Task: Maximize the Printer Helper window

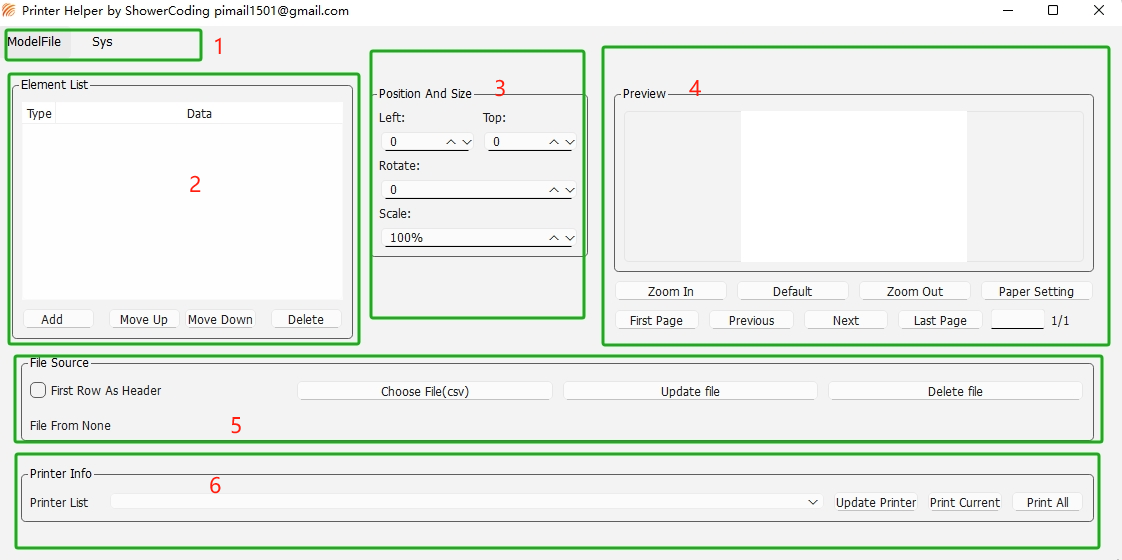Action: tap(1053, 10)
